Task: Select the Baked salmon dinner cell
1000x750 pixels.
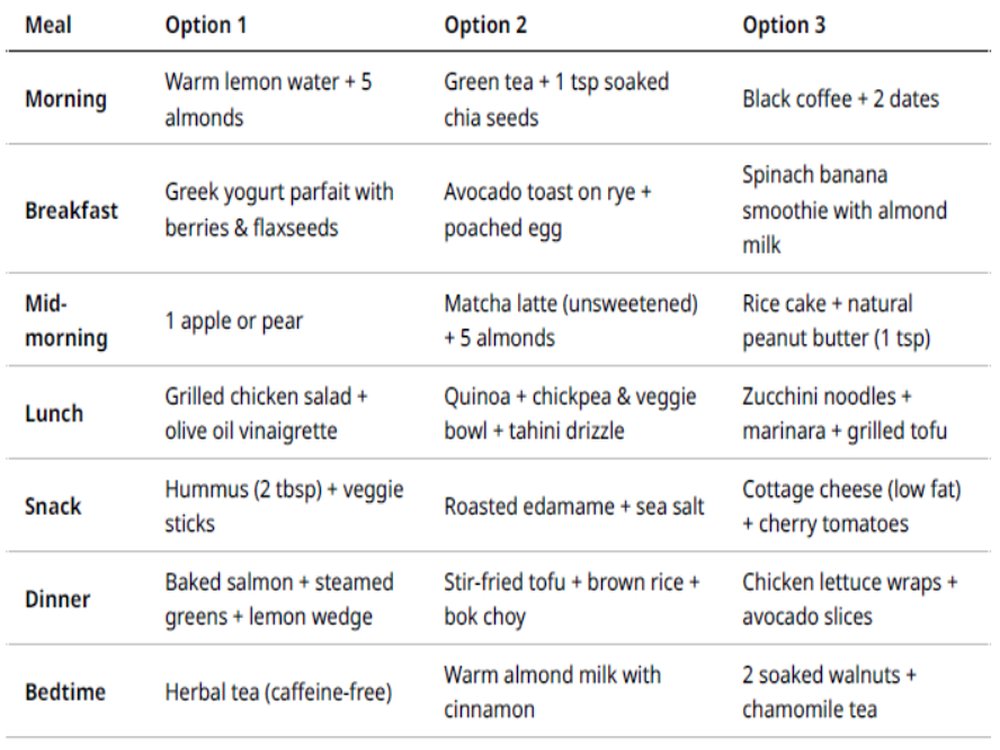Action: (x=279, y=599)
